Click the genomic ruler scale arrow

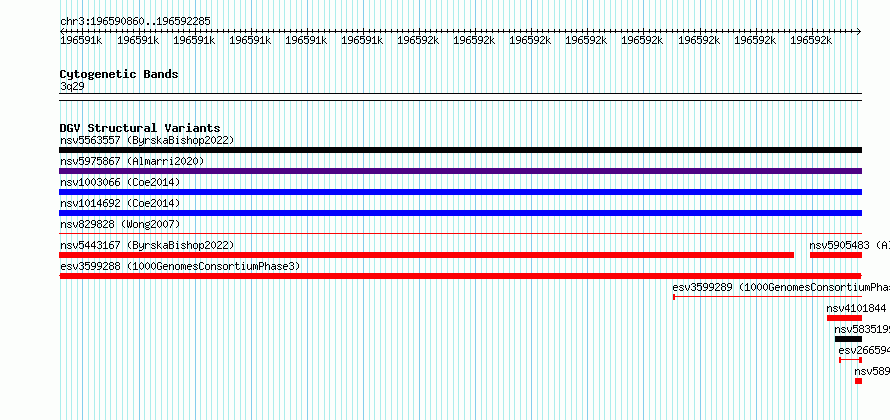460,31
